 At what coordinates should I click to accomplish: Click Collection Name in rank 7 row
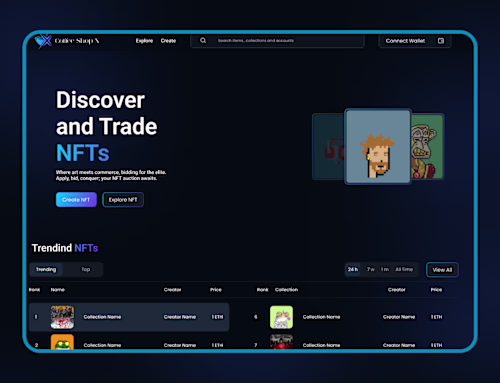(x=321, y=345)
